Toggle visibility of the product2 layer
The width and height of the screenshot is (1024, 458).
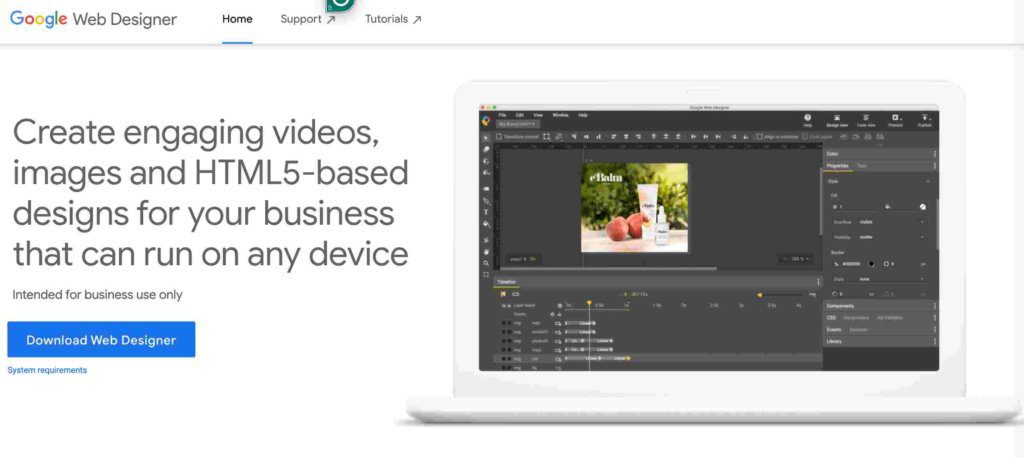tap(504, 341)
